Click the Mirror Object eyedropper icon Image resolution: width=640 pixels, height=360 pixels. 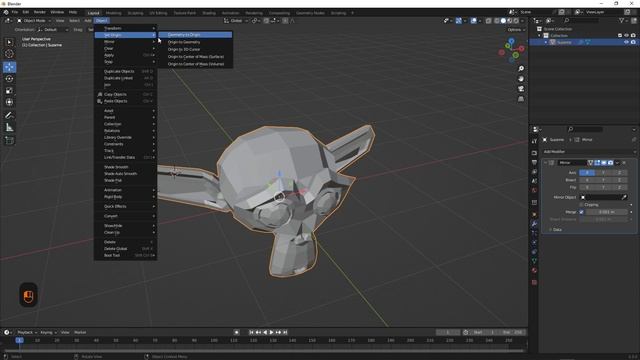(624, 197)
